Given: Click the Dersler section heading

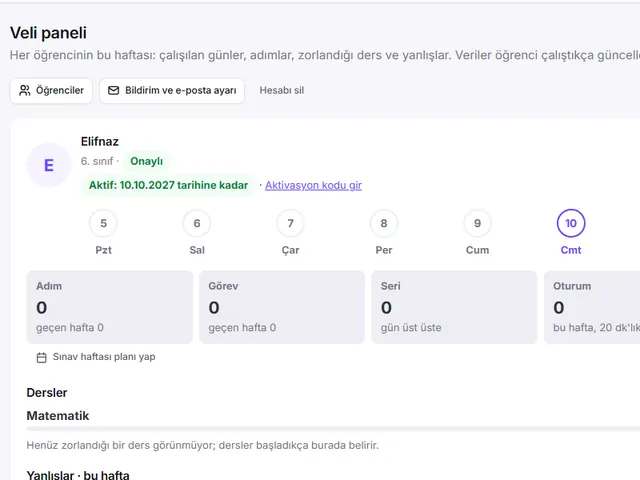Looking at the screenshot, I should (47, 393).
